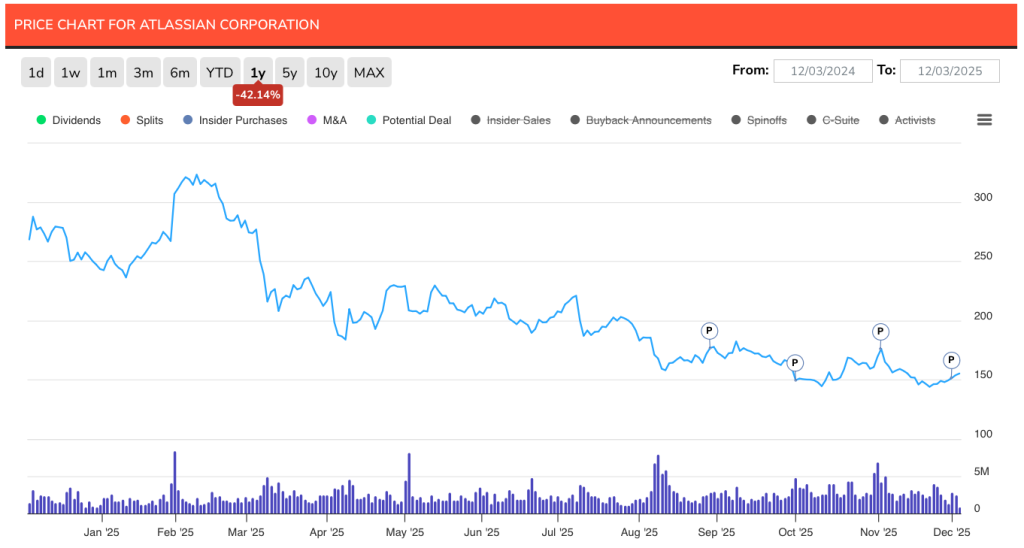Click the Jan '25 axis label

(101, 532)
